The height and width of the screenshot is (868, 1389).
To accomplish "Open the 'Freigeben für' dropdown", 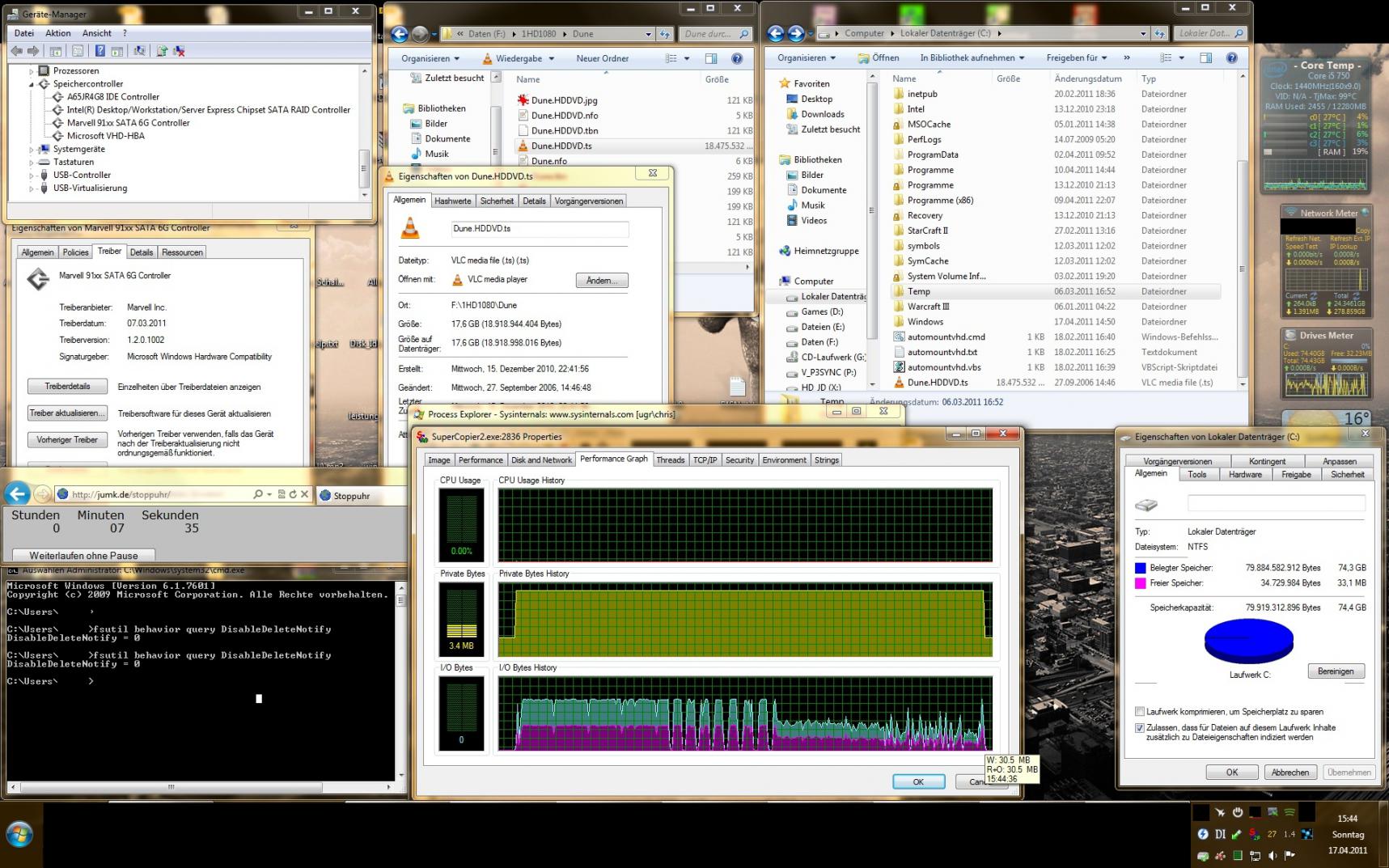I will click(1077, 57).
